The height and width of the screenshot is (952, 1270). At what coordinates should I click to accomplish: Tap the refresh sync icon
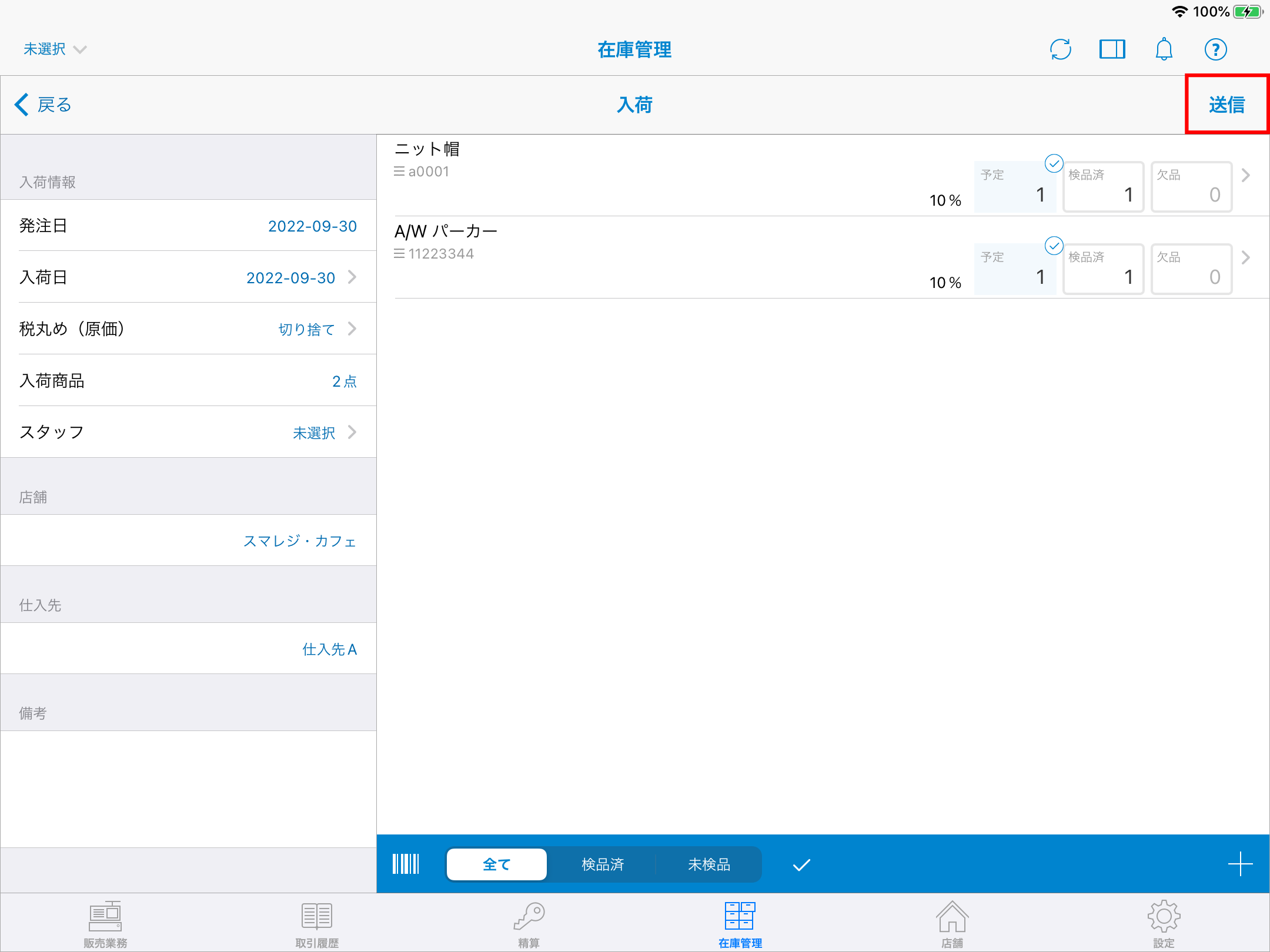[x=1060, y=49]
